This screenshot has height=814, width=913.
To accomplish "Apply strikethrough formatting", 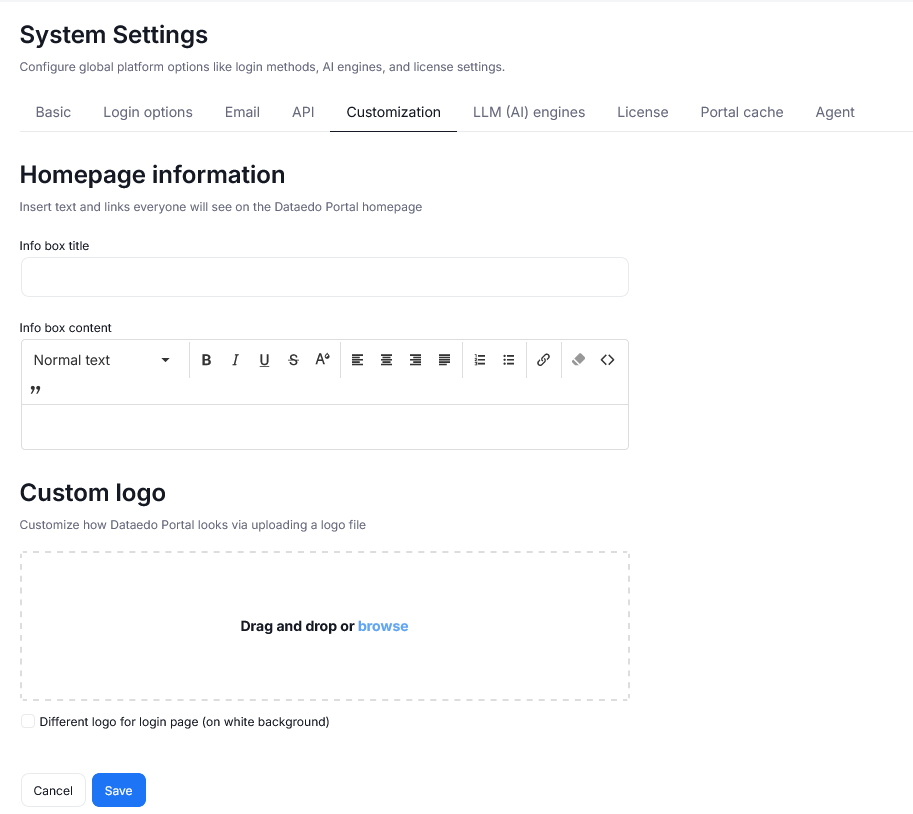I will pyautogui.click(x=293, y=359).
